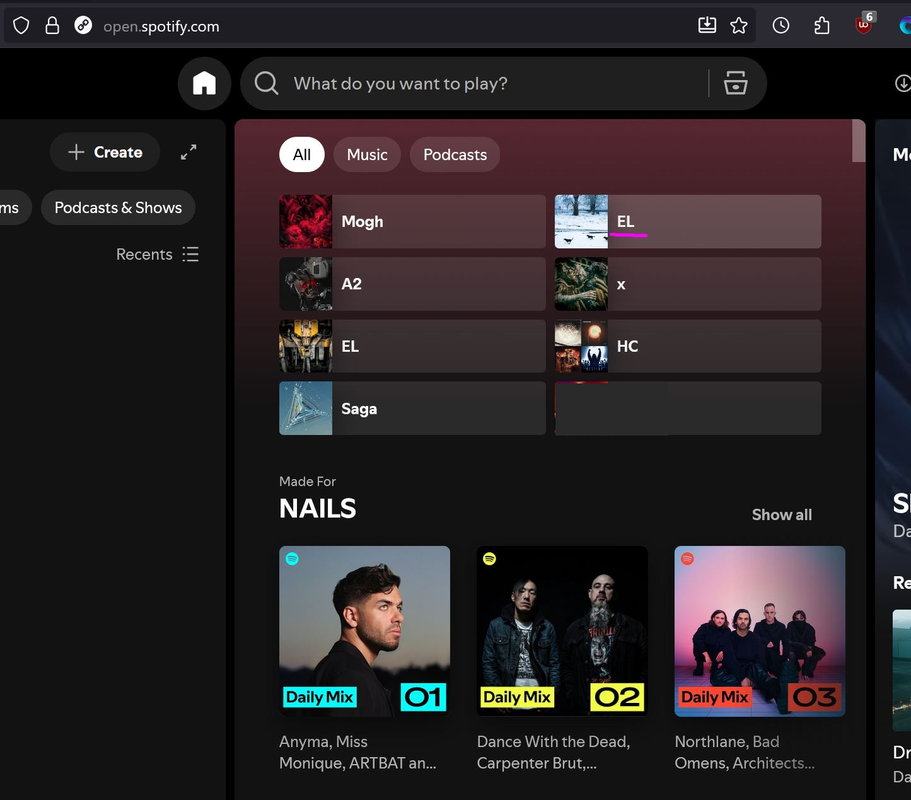
Task: Click the install web app icon in address bar
Action: 707,25
